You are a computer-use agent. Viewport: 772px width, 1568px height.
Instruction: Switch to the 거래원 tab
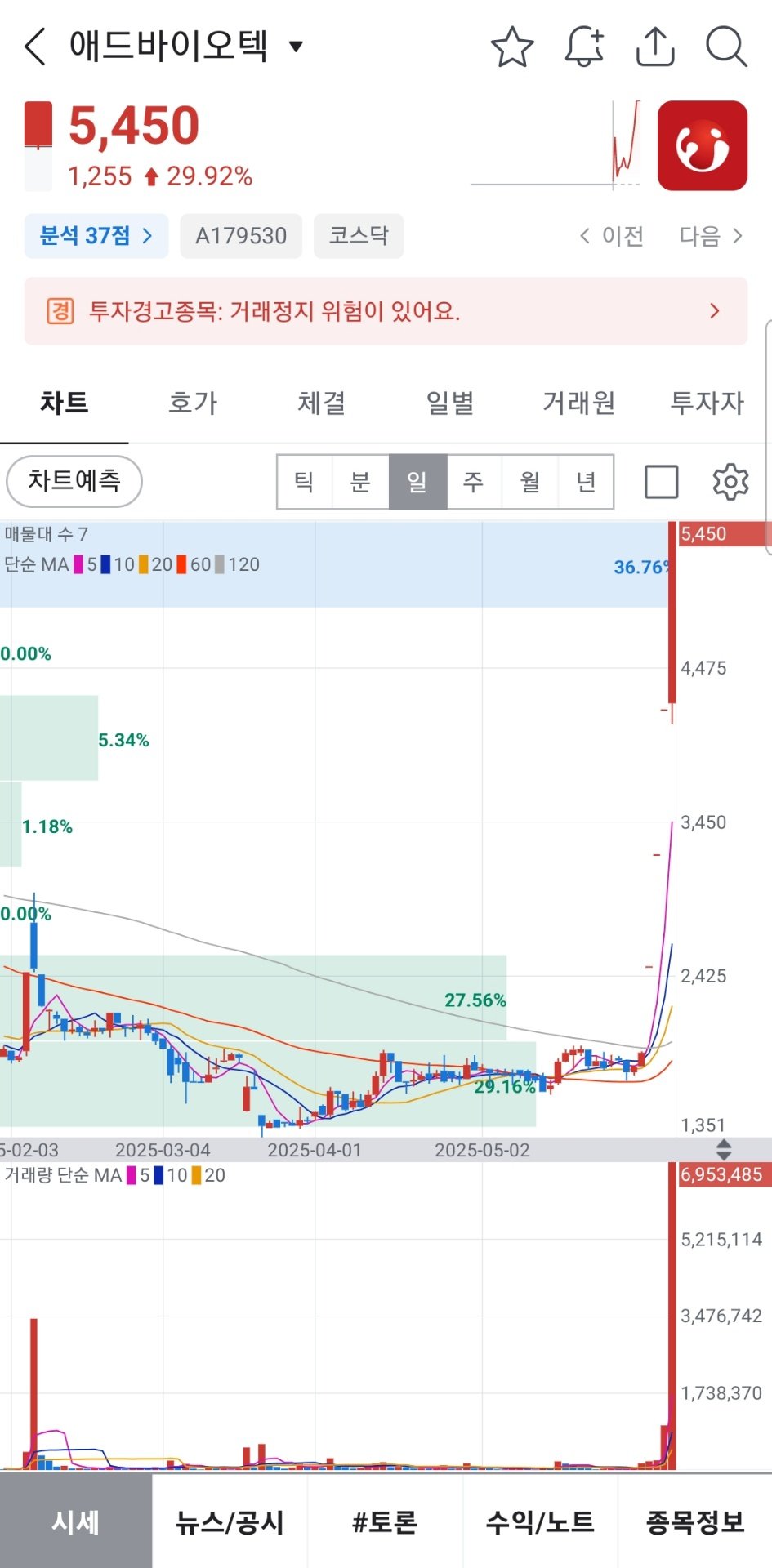(x=579, y=403)
